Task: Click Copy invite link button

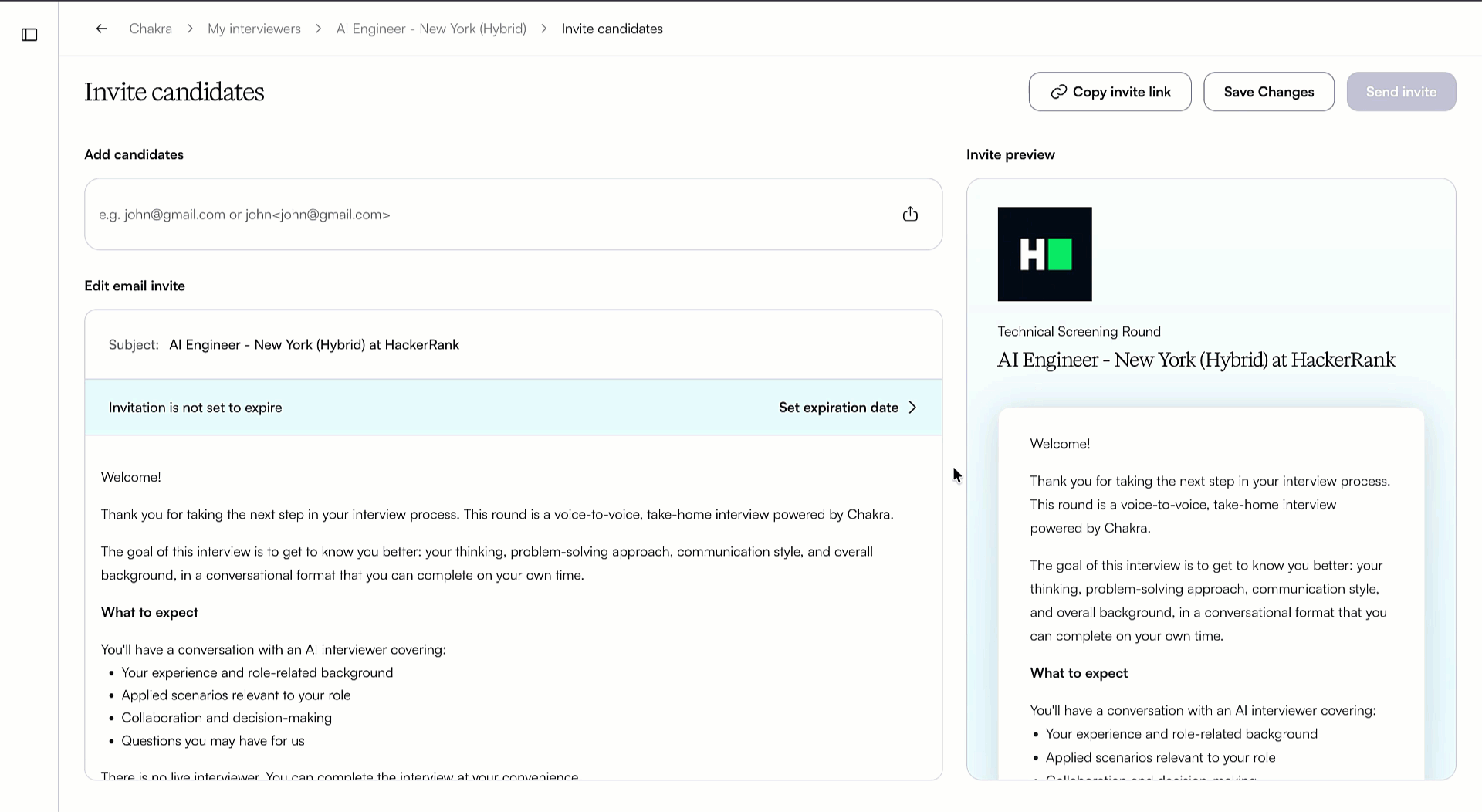Action: point(1110,92)
